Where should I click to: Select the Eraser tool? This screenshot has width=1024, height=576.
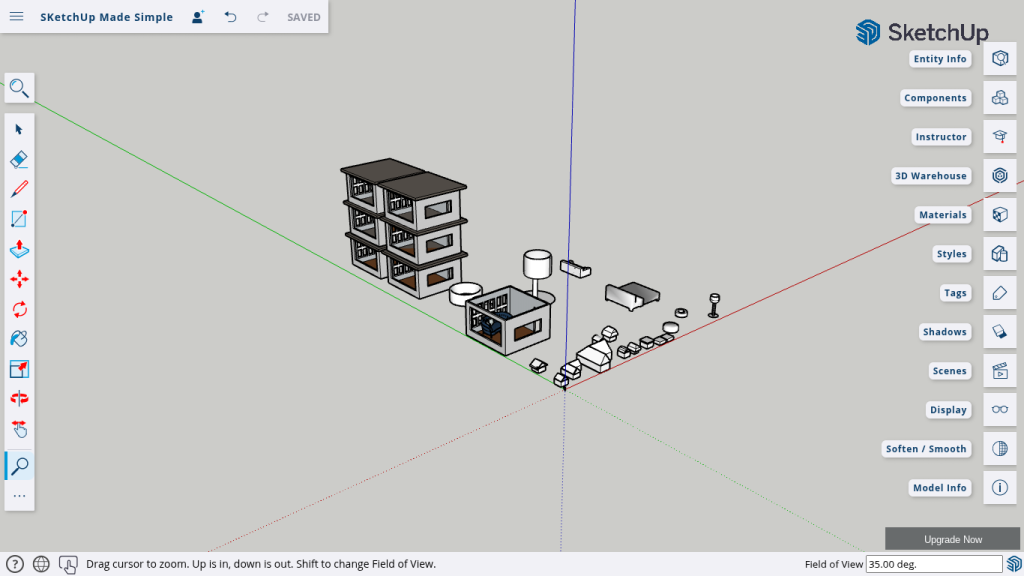(x=19, y=159)
